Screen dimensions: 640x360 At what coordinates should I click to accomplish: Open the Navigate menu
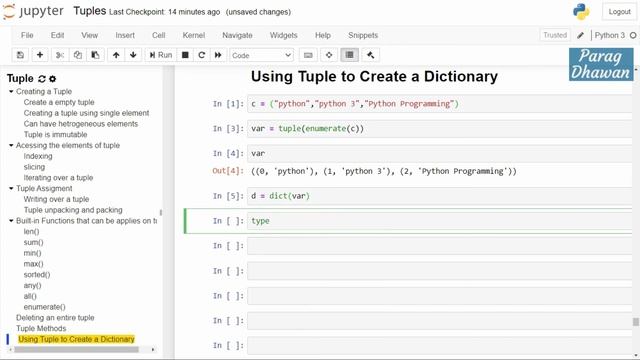click(237, 36)
